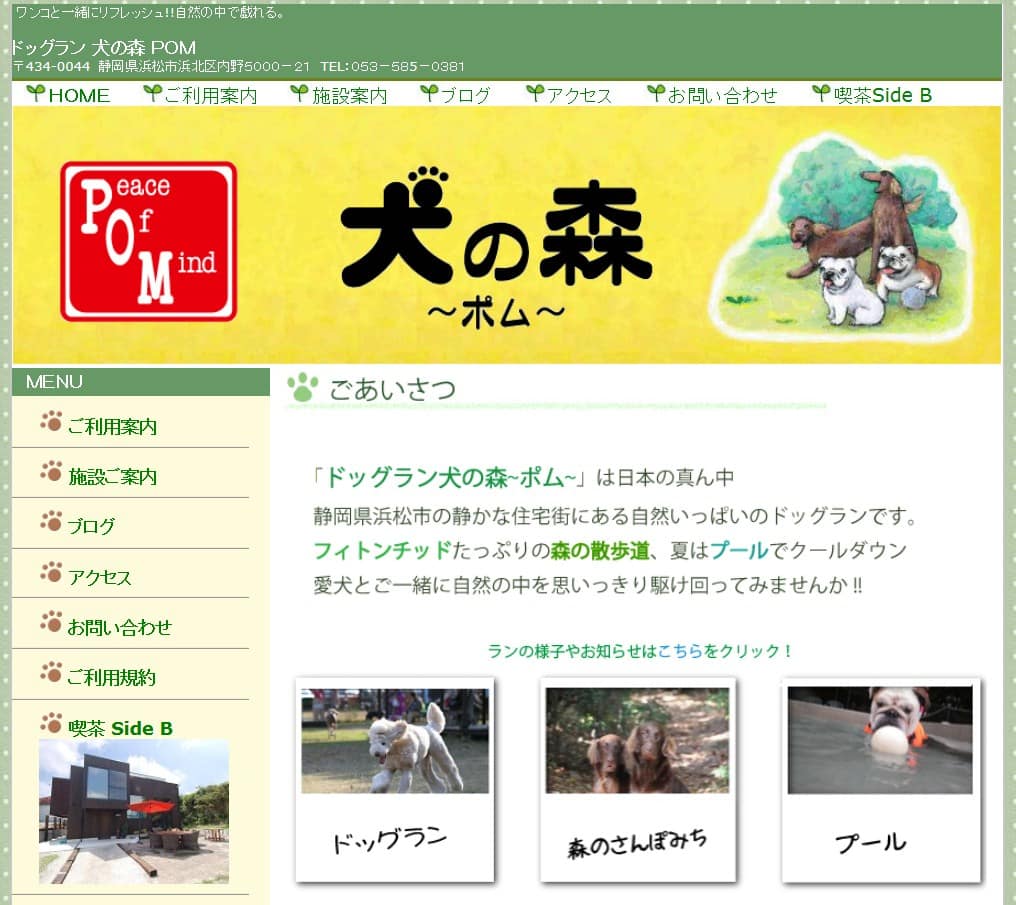Open the sidebar アクセス link
This screenshot has width=1016, height=905.
(99, 578)
